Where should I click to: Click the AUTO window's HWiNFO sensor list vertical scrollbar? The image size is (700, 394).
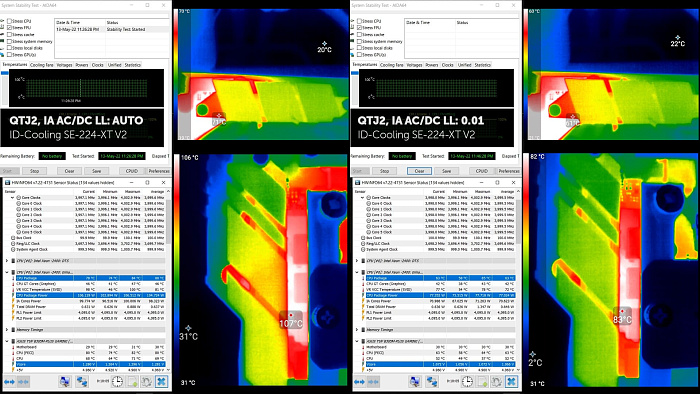click(x=168, y=280)
